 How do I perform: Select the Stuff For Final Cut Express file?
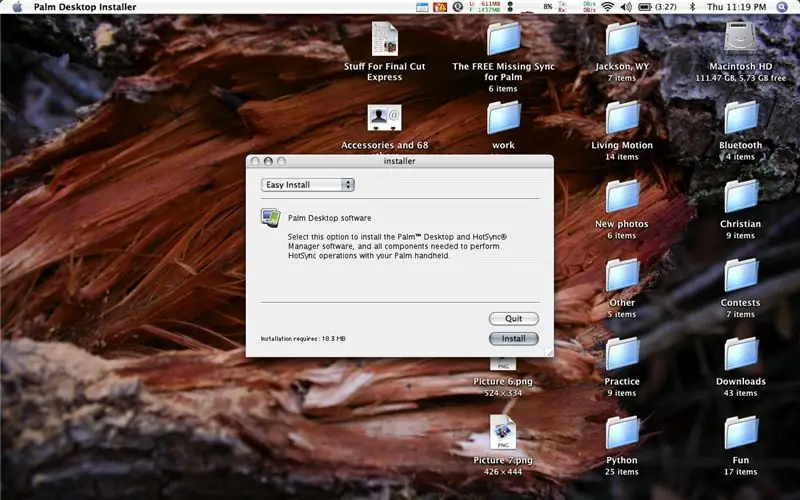[385, 39]
